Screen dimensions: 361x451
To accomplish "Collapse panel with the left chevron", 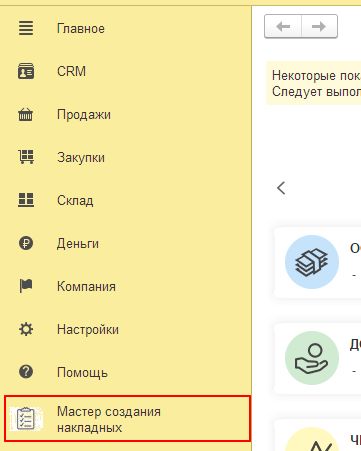I will tap(281, 188).
